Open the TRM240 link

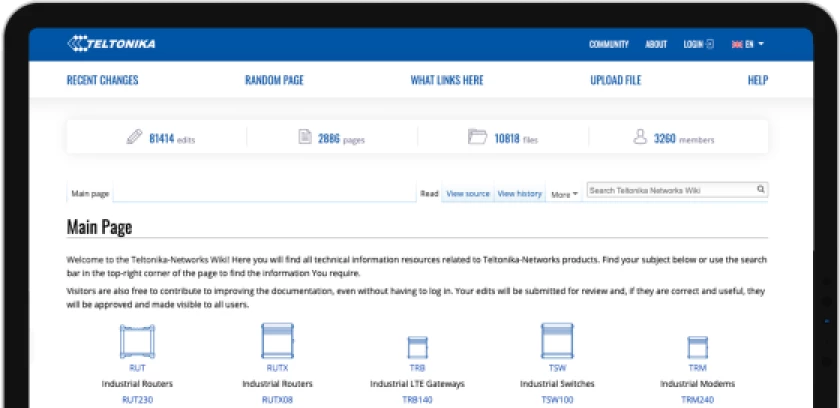tap(698, 400)
